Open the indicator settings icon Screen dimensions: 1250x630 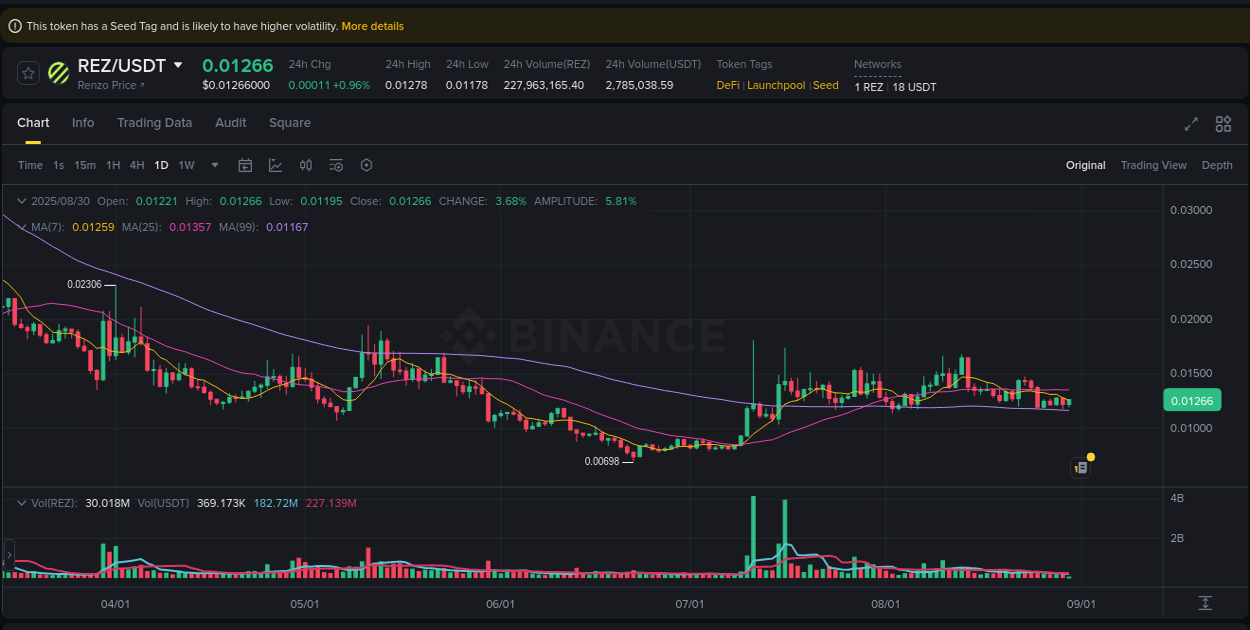(336, 165)
